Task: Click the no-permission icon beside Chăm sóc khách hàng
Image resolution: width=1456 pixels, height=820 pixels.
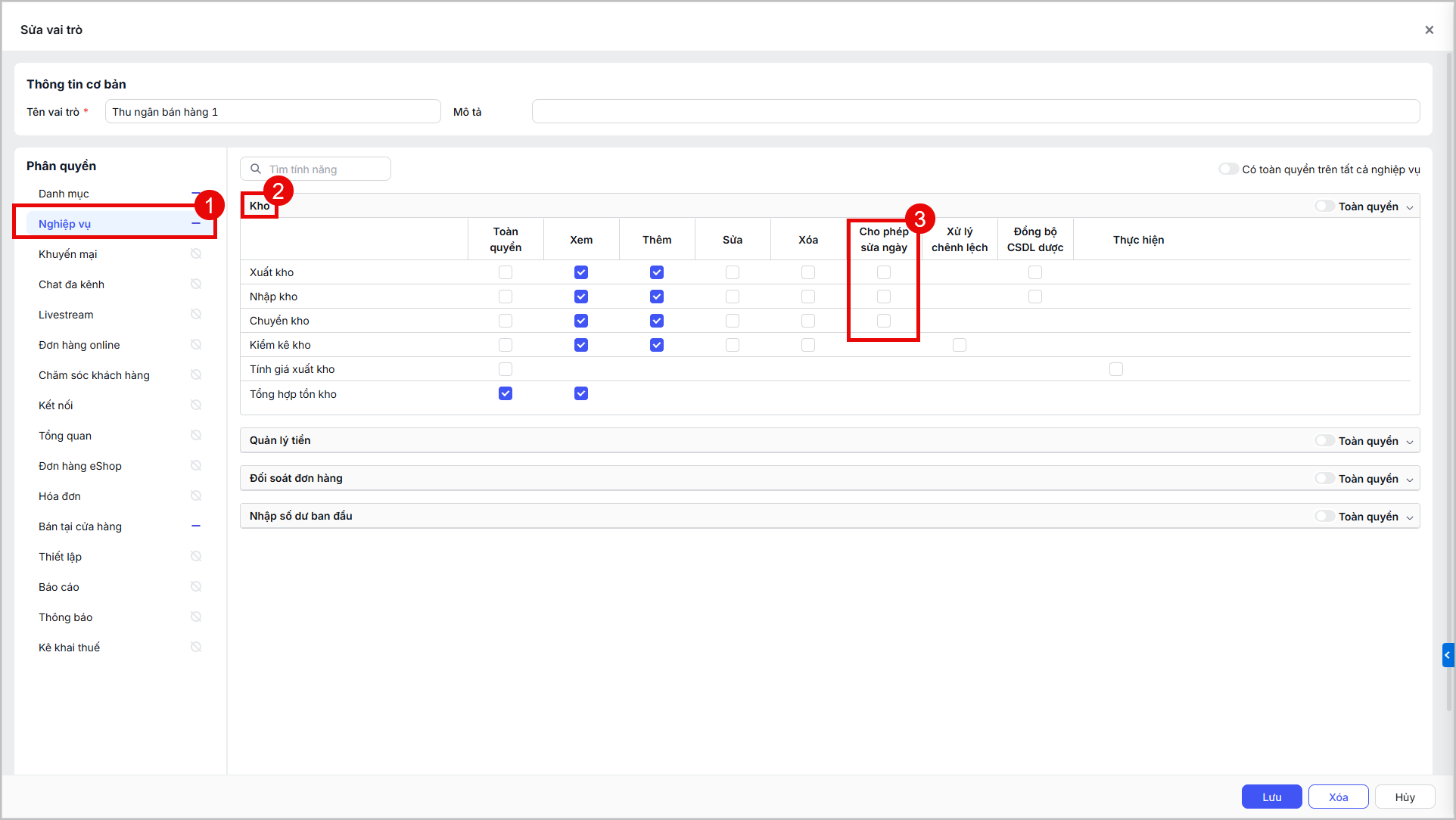Action: tap(196, 375)
